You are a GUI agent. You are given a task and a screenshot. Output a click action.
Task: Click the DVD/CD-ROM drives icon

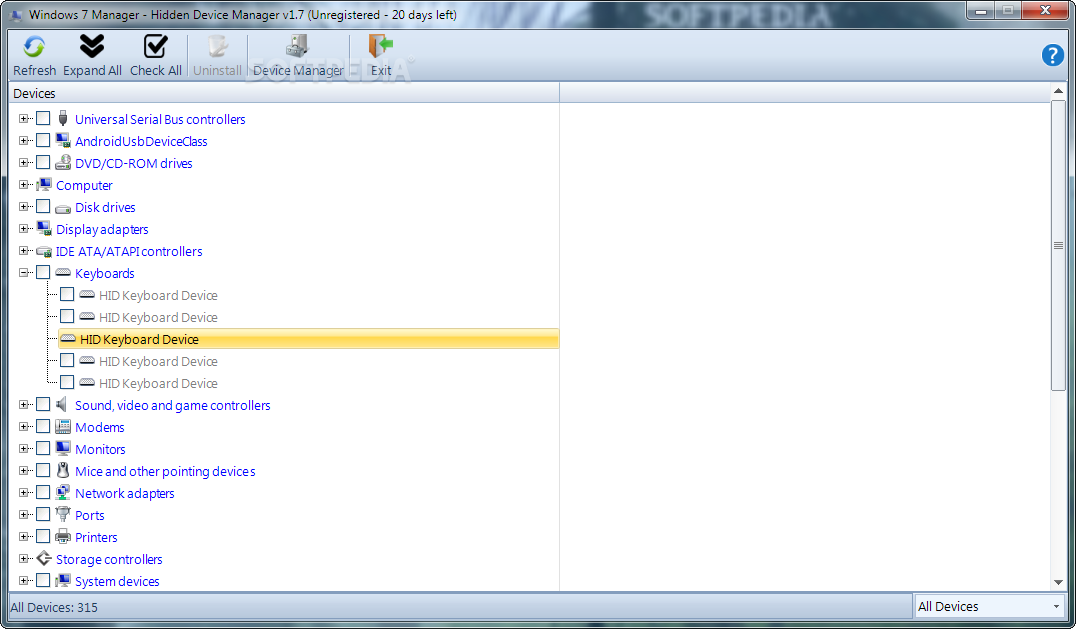point(63,163)
